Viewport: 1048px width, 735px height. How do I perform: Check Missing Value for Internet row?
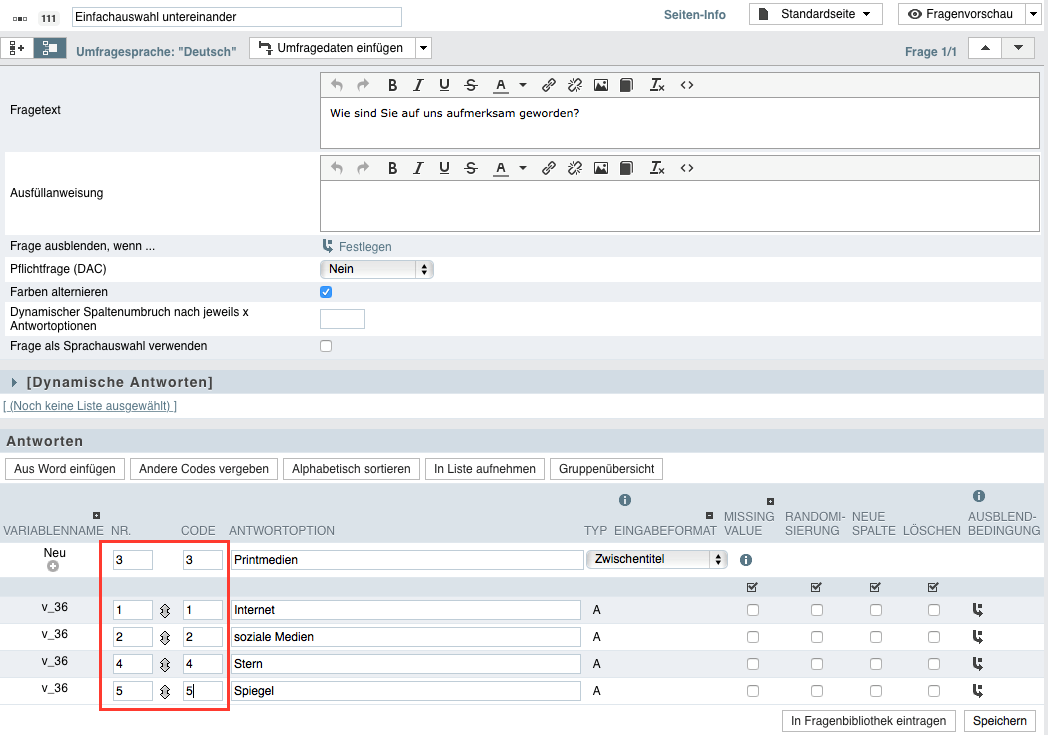pos(753,610)
